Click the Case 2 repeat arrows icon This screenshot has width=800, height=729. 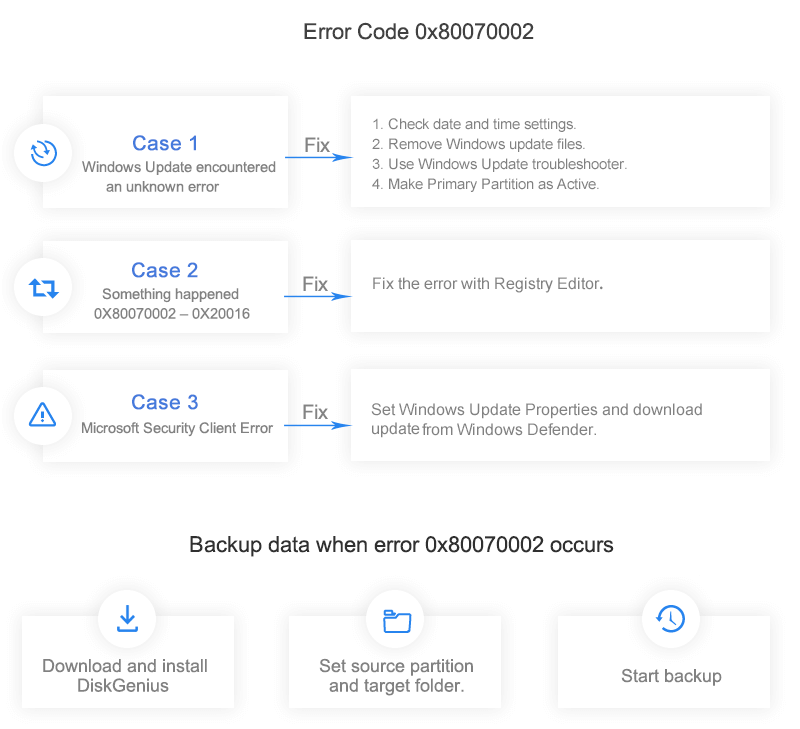43,288
